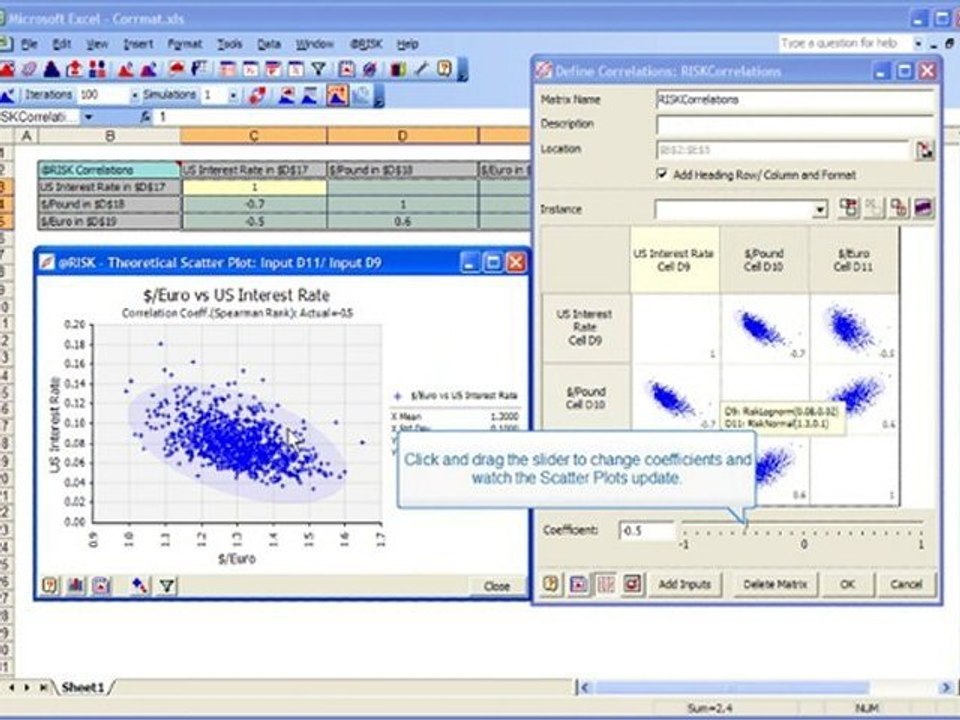Click the dark blue triangle distribution icon
Screen dimensions: 960x720
point(52,69)
